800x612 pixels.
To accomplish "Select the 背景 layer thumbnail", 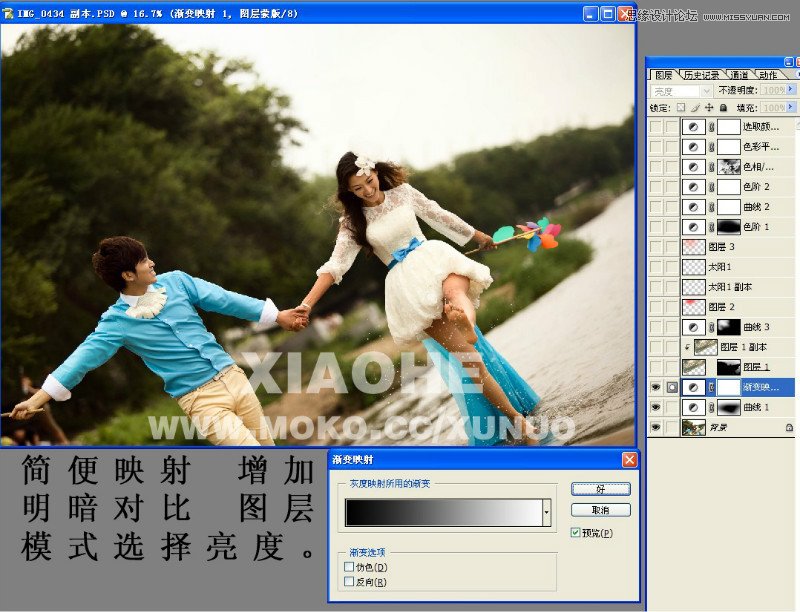I will [x=694, y=427].
